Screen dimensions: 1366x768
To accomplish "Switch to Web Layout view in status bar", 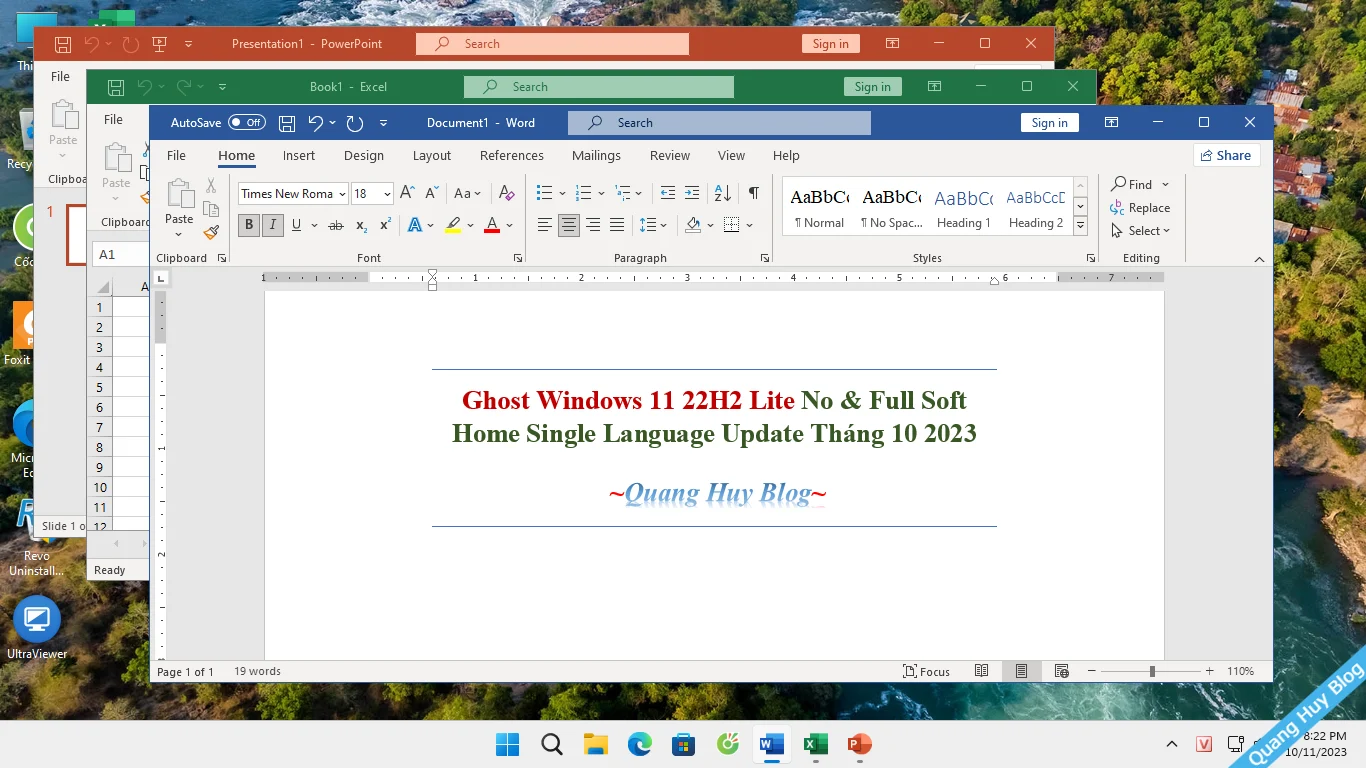I will click(x=1062, y=671).
